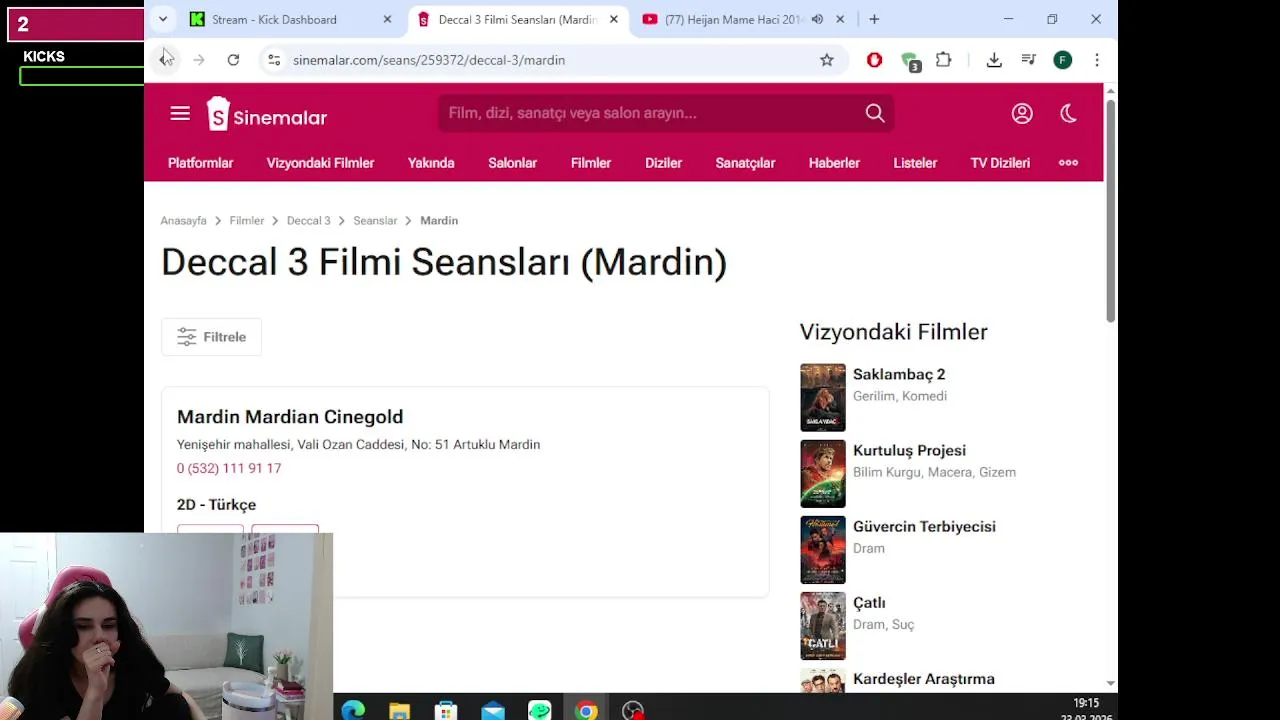Image resolution: width=1280 pixels, height=720 pixels.
Task: Open Mardin Mardian Cinegold cinema title
Action: (290, 417)
